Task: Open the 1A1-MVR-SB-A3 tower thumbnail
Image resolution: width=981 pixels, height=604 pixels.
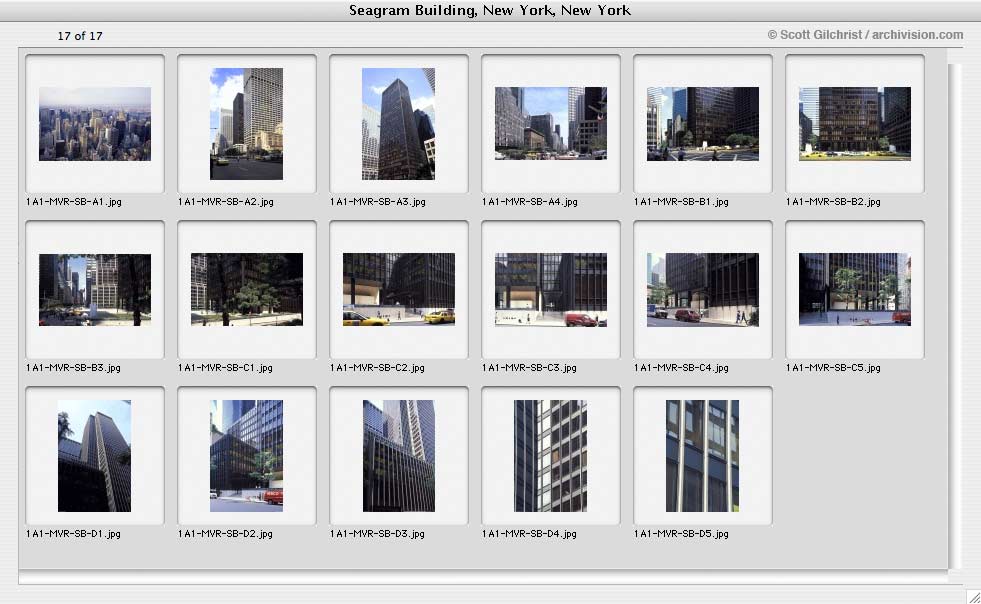Action: coord(399,124)
